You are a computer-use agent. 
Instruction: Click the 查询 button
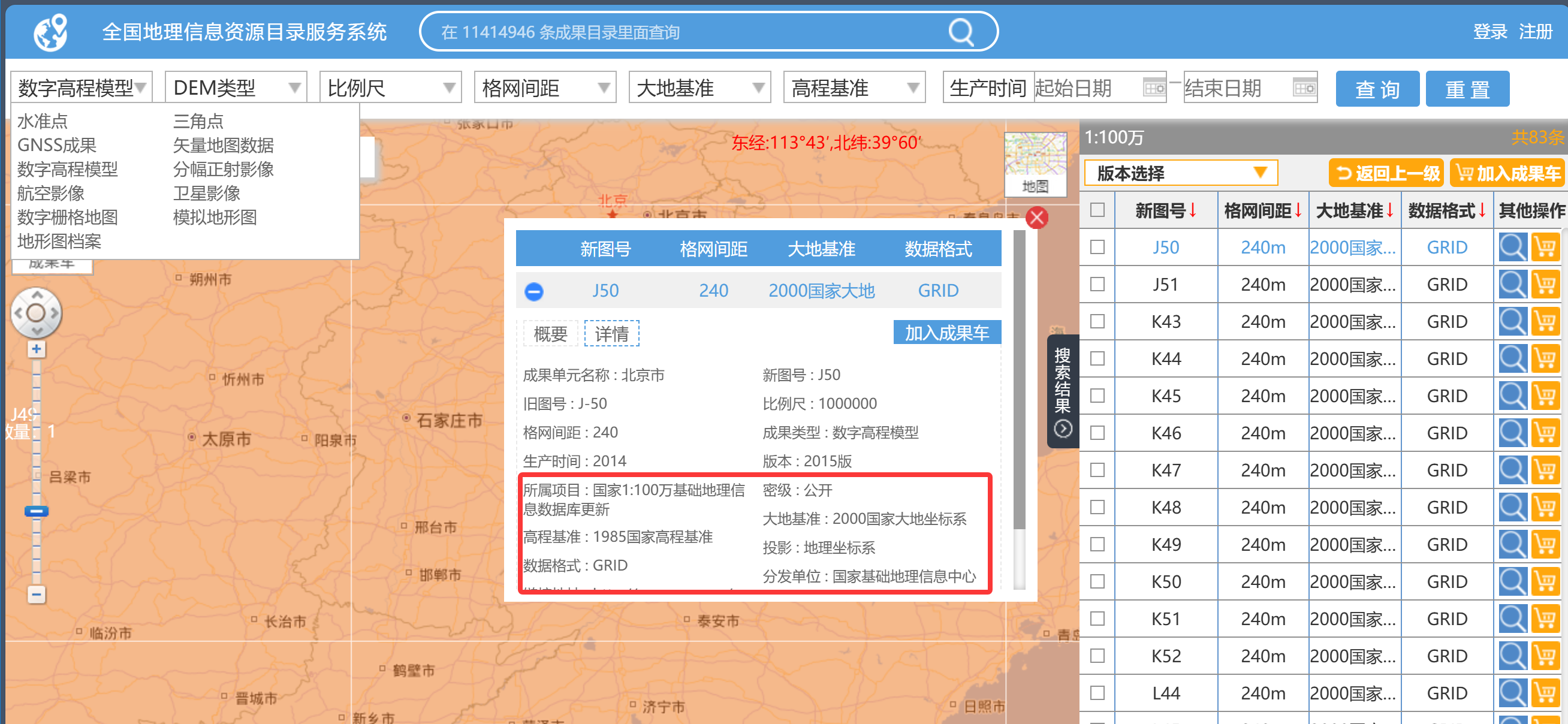(1377, 89)
